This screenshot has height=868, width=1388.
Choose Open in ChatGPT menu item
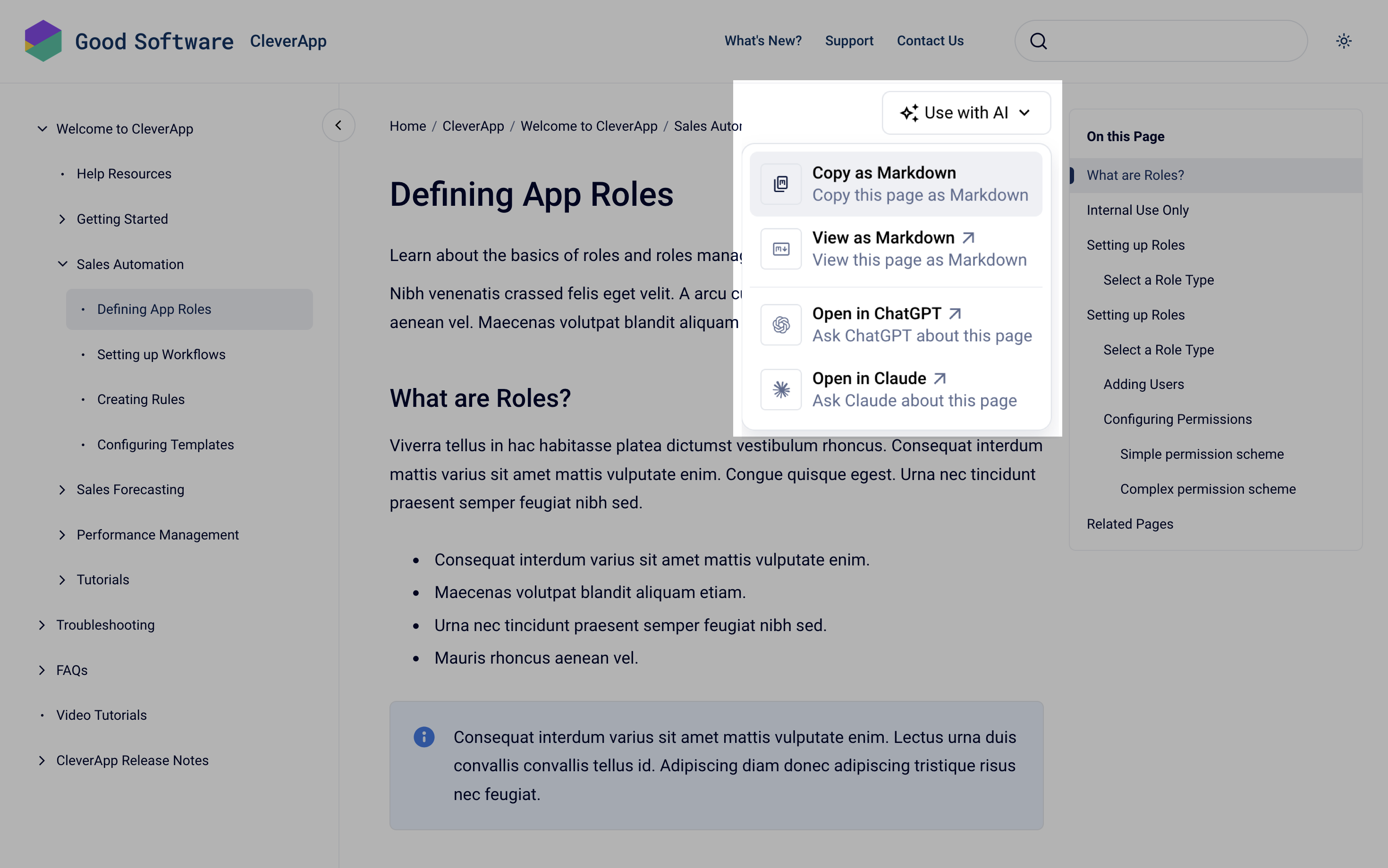(x=896, y=325)
